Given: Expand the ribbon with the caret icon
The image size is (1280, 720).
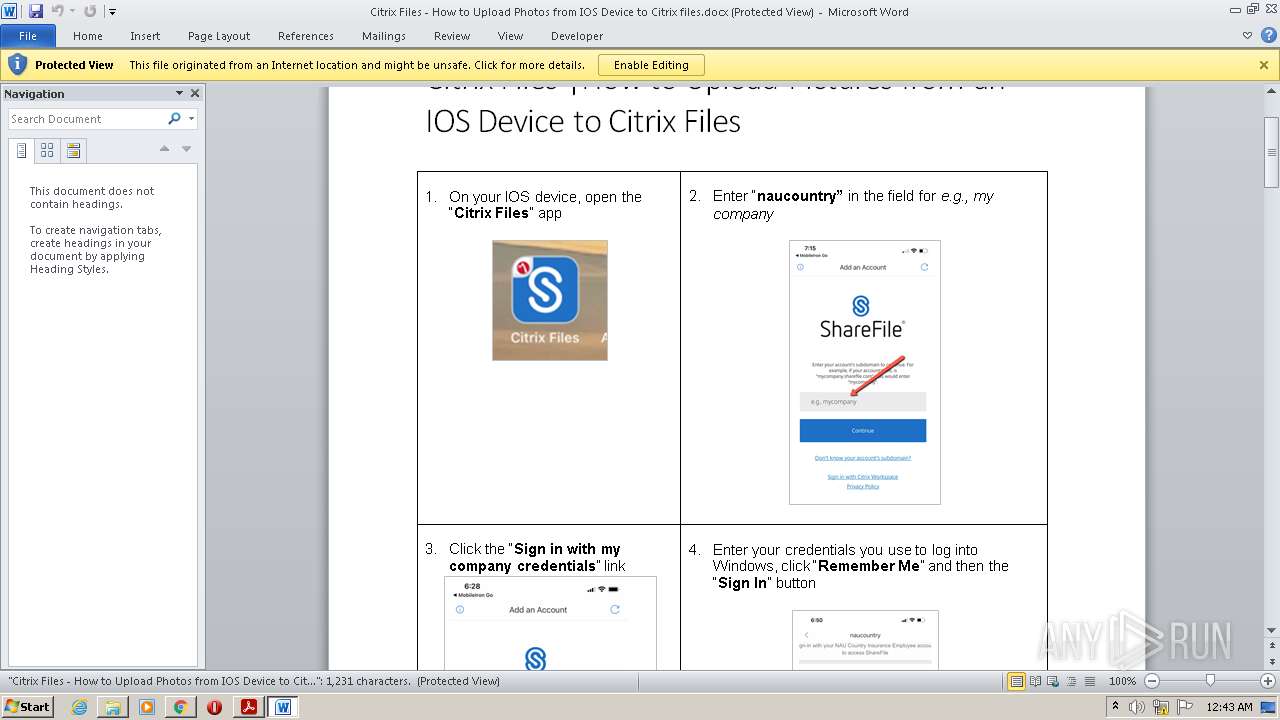Looking at the screenshot, I should [x=1247, y=36].
